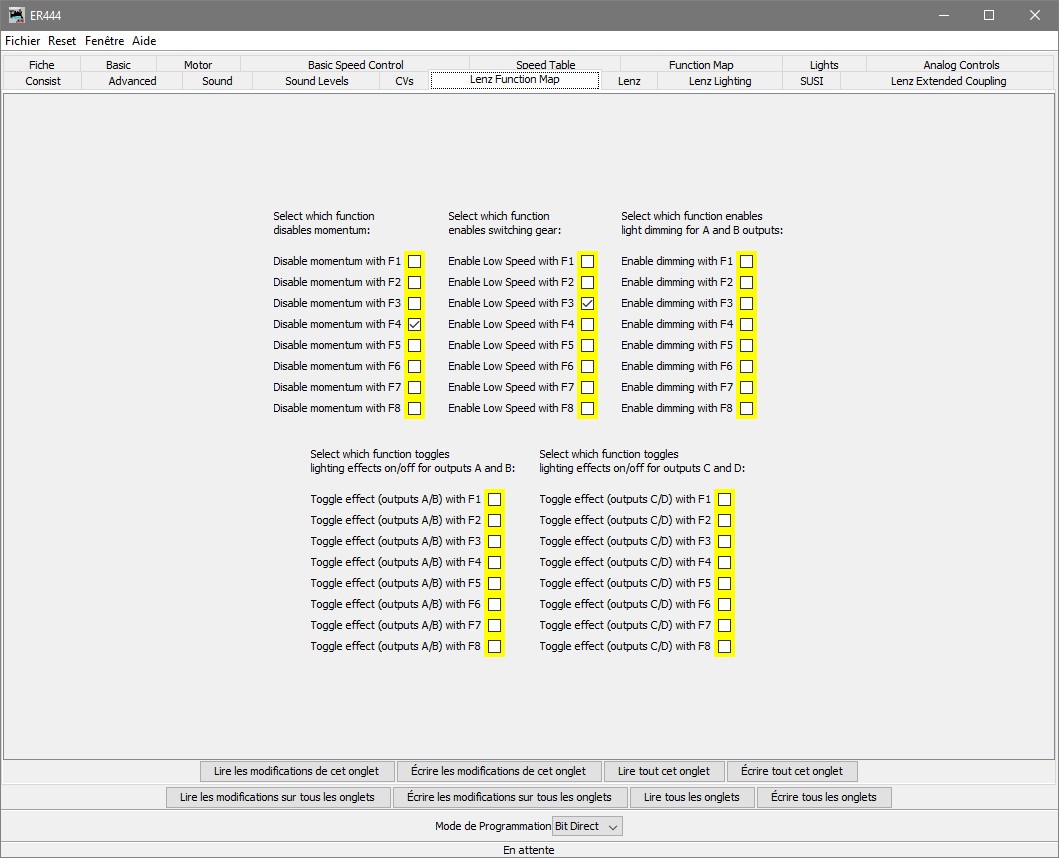Viewport: 1059px width, 858px height.
Task: Check Enable Low Speed with F1
Action: [588, 261]
